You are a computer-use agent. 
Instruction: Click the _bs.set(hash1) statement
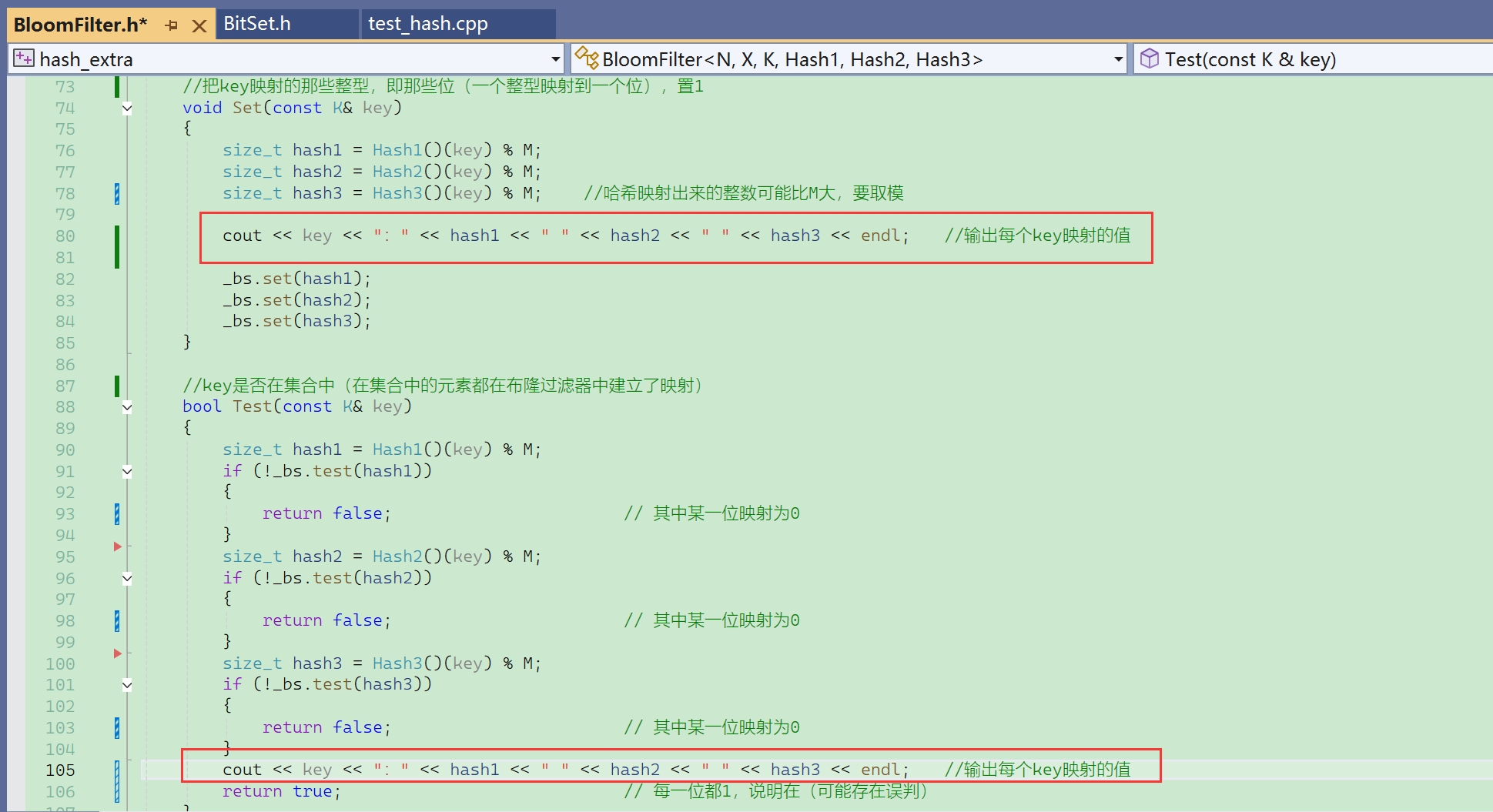click(297, 279)
